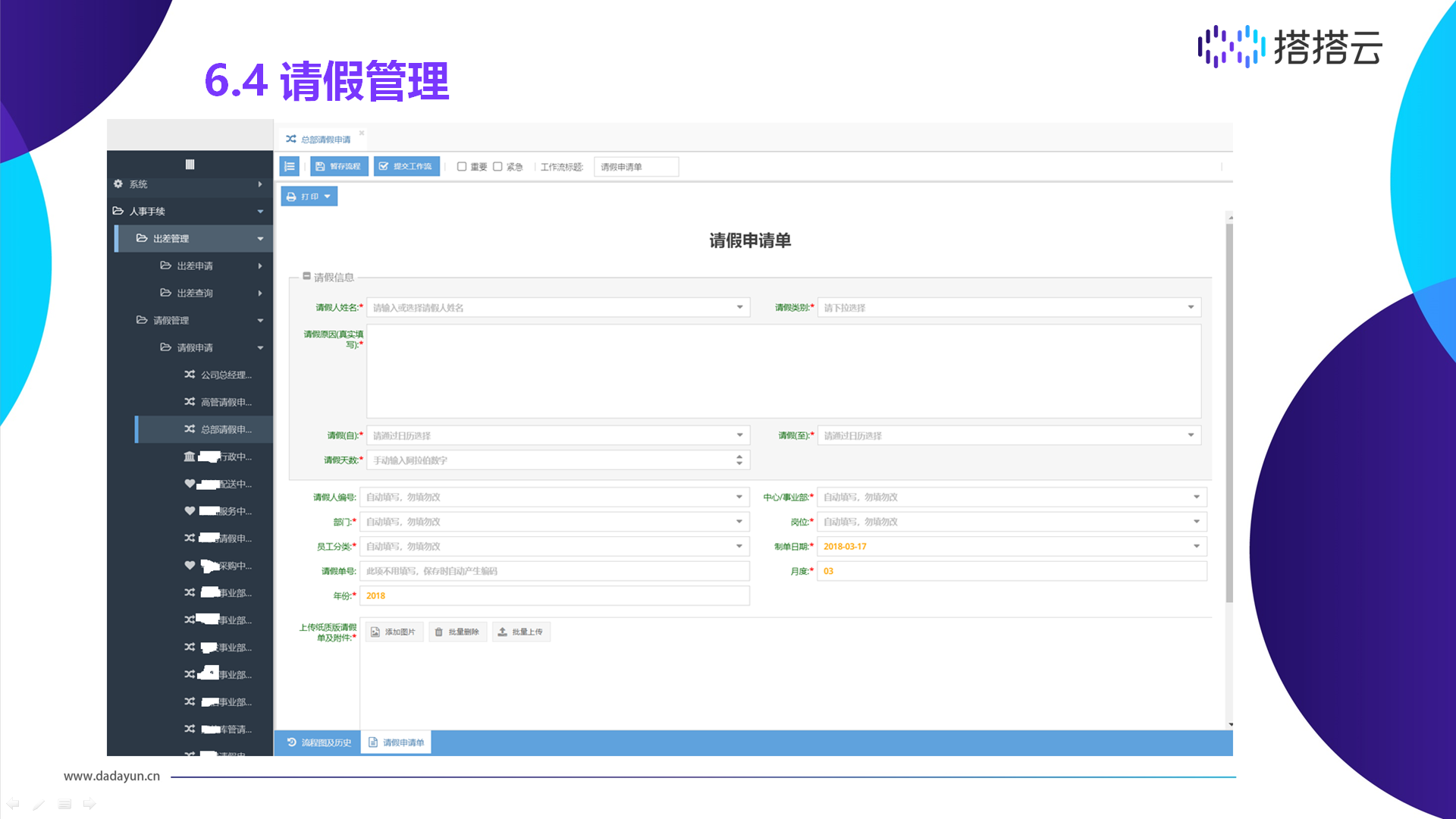Click the 系统 gear menu item
The width and height of the screenshot is (1456, 819).
pos(138,184)
